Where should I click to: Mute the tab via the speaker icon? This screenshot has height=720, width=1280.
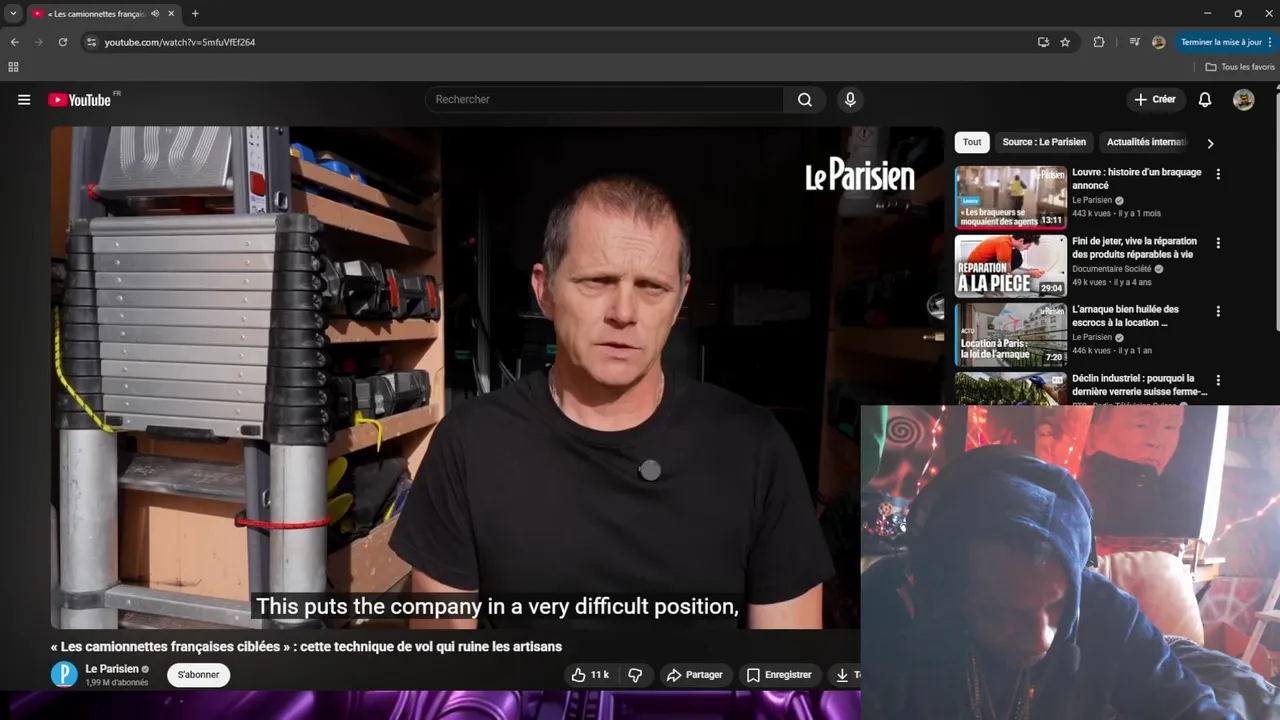154,14
